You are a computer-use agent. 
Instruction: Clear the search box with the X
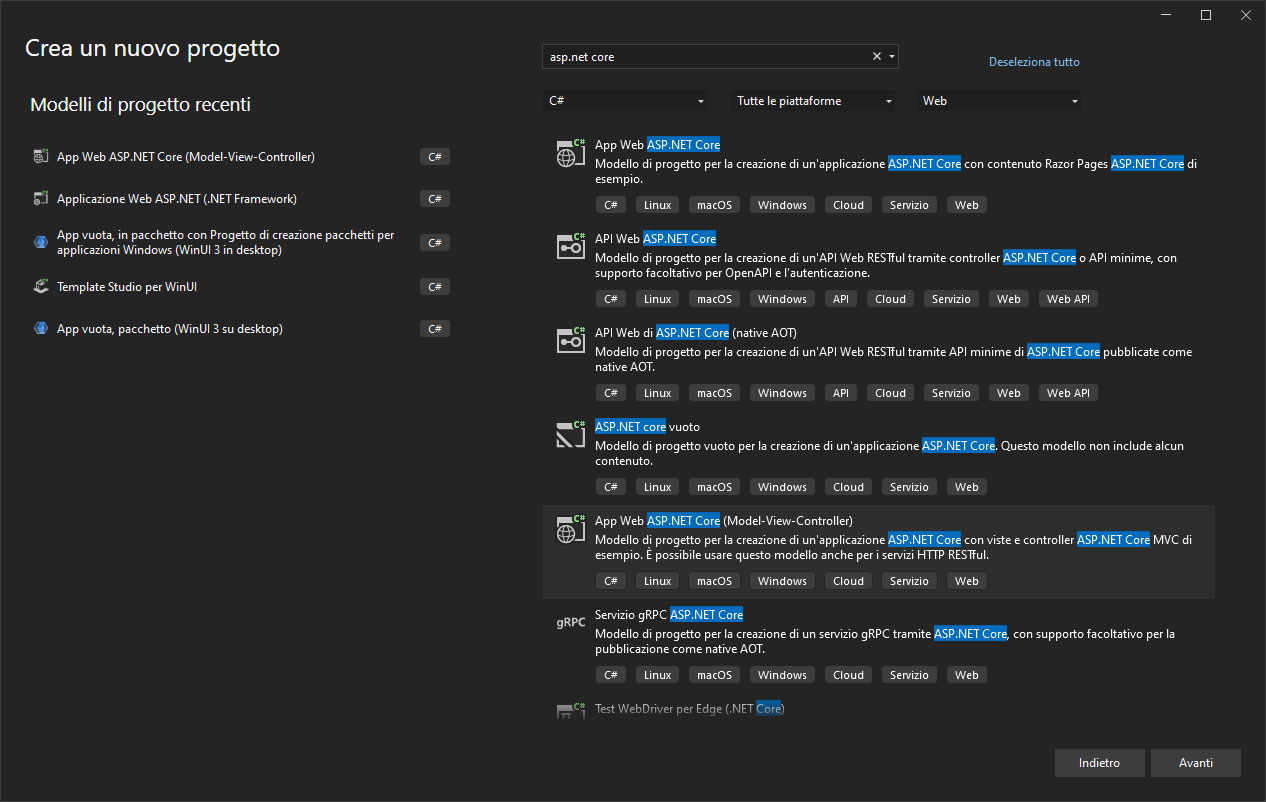[877, 57]
